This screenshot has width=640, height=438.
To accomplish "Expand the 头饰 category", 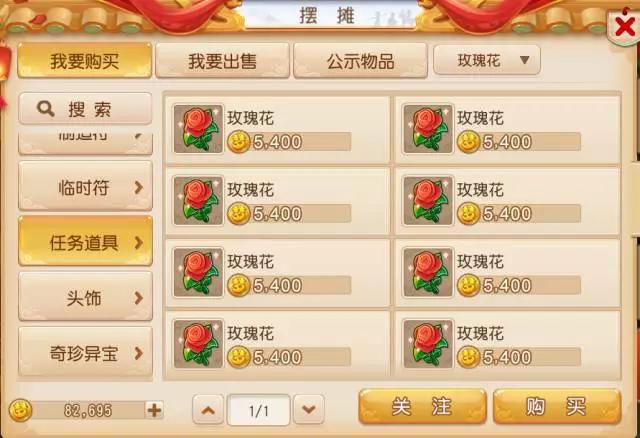I will click(85, 297).
